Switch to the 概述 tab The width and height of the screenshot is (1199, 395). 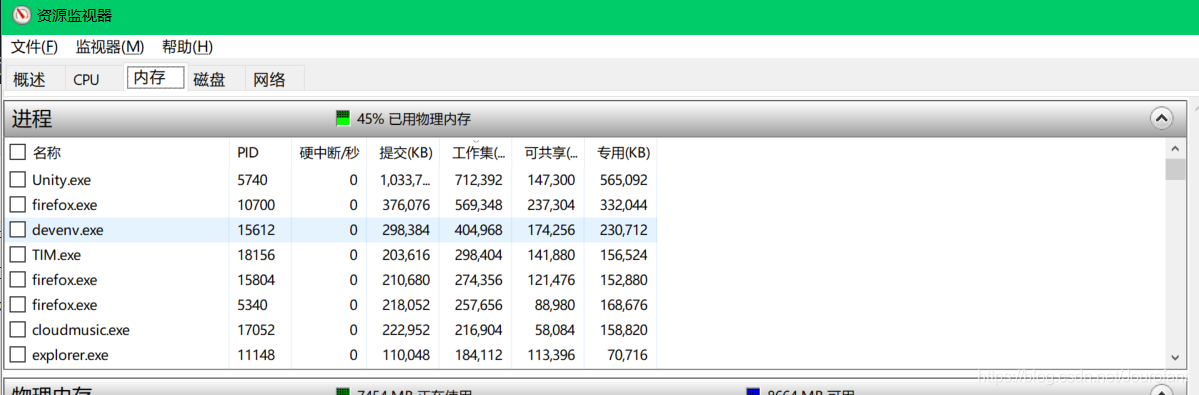pos(30,79)
